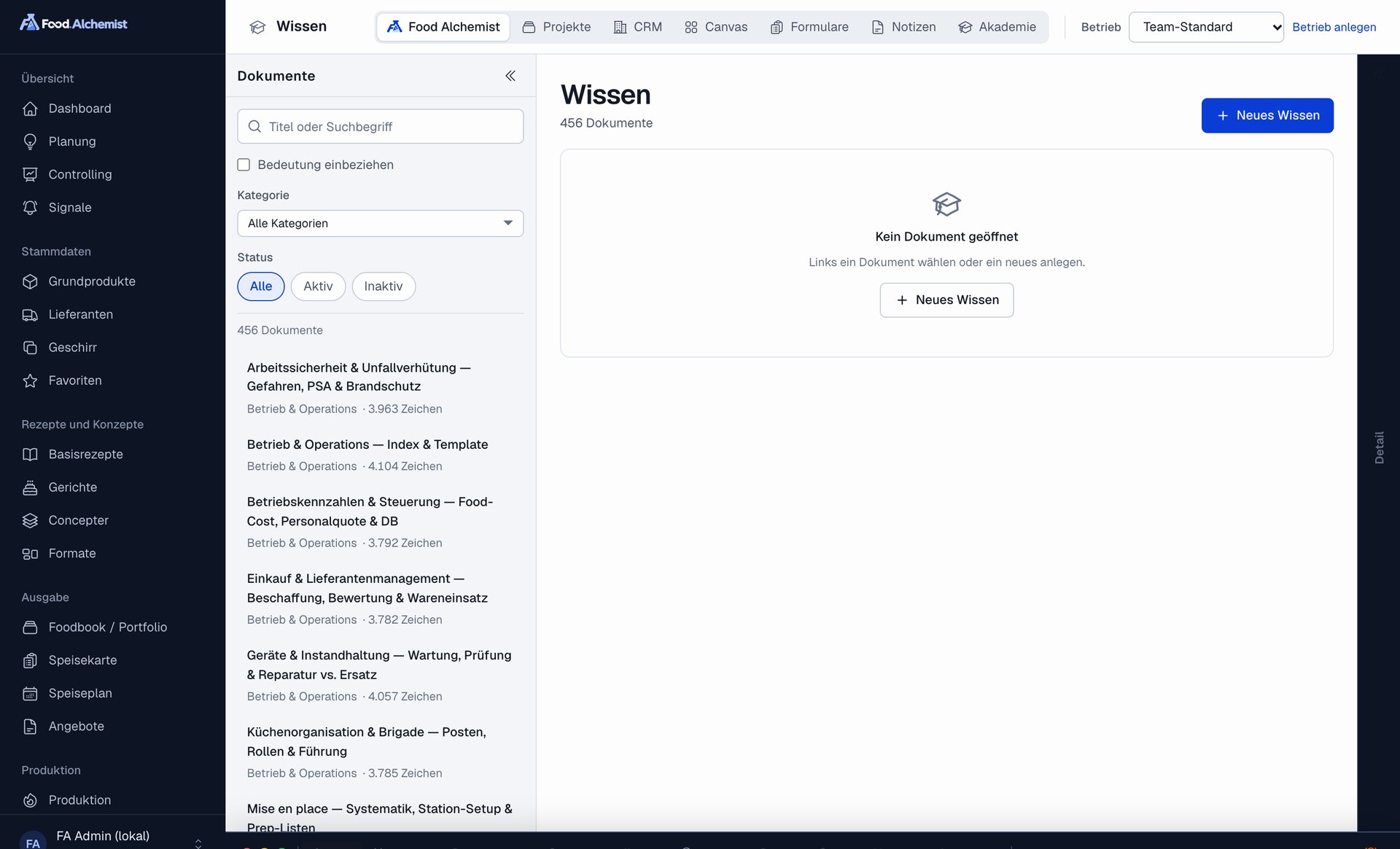Click the Planung lightbulb icon
Screen dimensions: 1400x849
tap(30, 141)
